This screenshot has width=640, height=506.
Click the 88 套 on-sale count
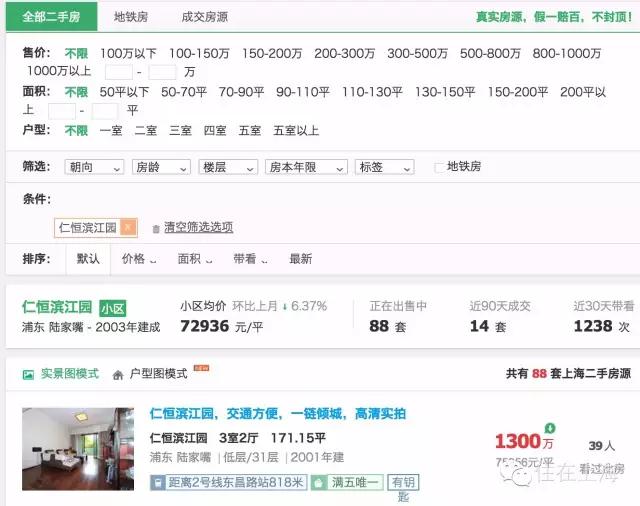(x=388, y=326)
